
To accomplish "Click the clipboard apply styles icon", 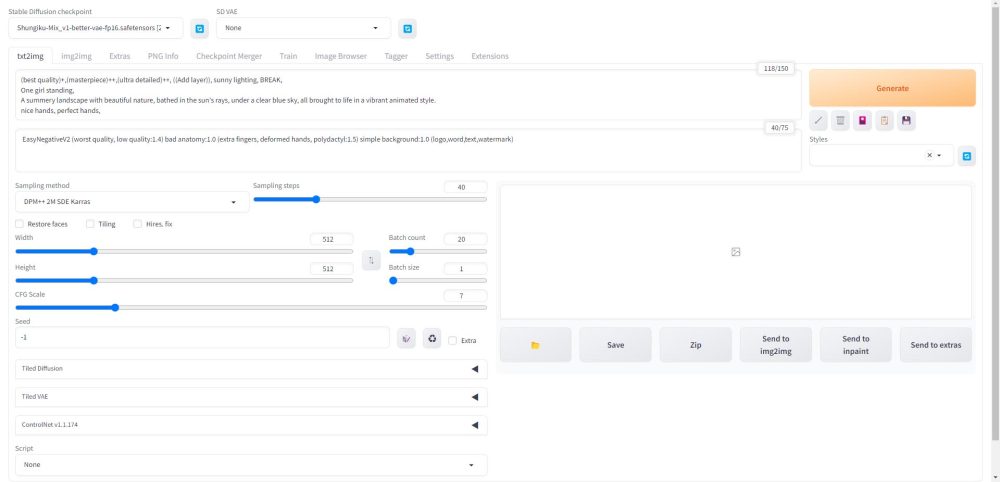I will [884, 121].
